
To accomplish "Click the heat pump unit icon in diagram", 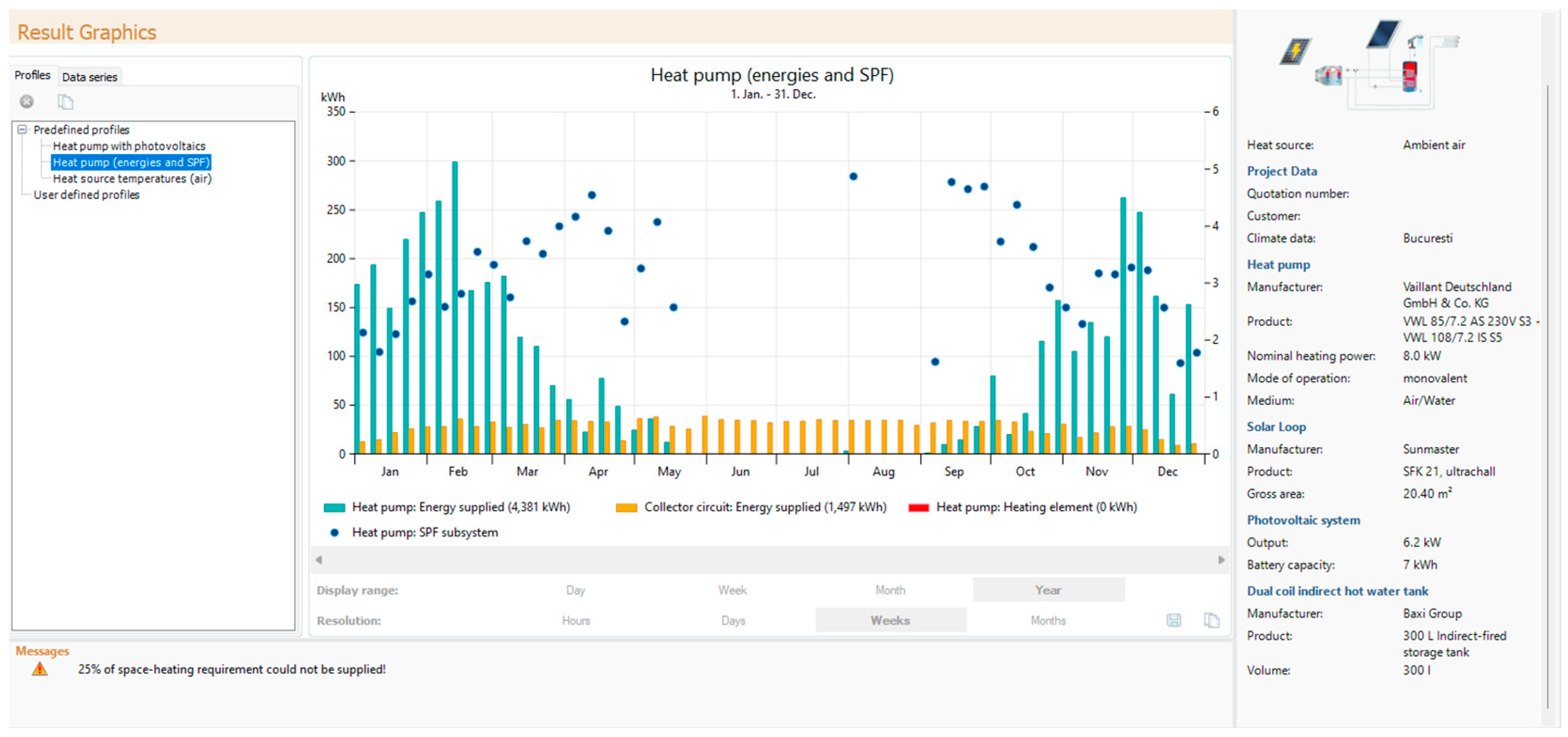I will coord(1329,76).
